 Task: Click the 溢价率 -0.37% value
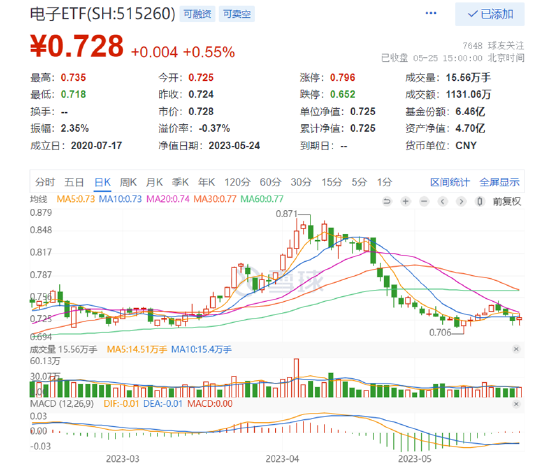(x=214, y=128)
